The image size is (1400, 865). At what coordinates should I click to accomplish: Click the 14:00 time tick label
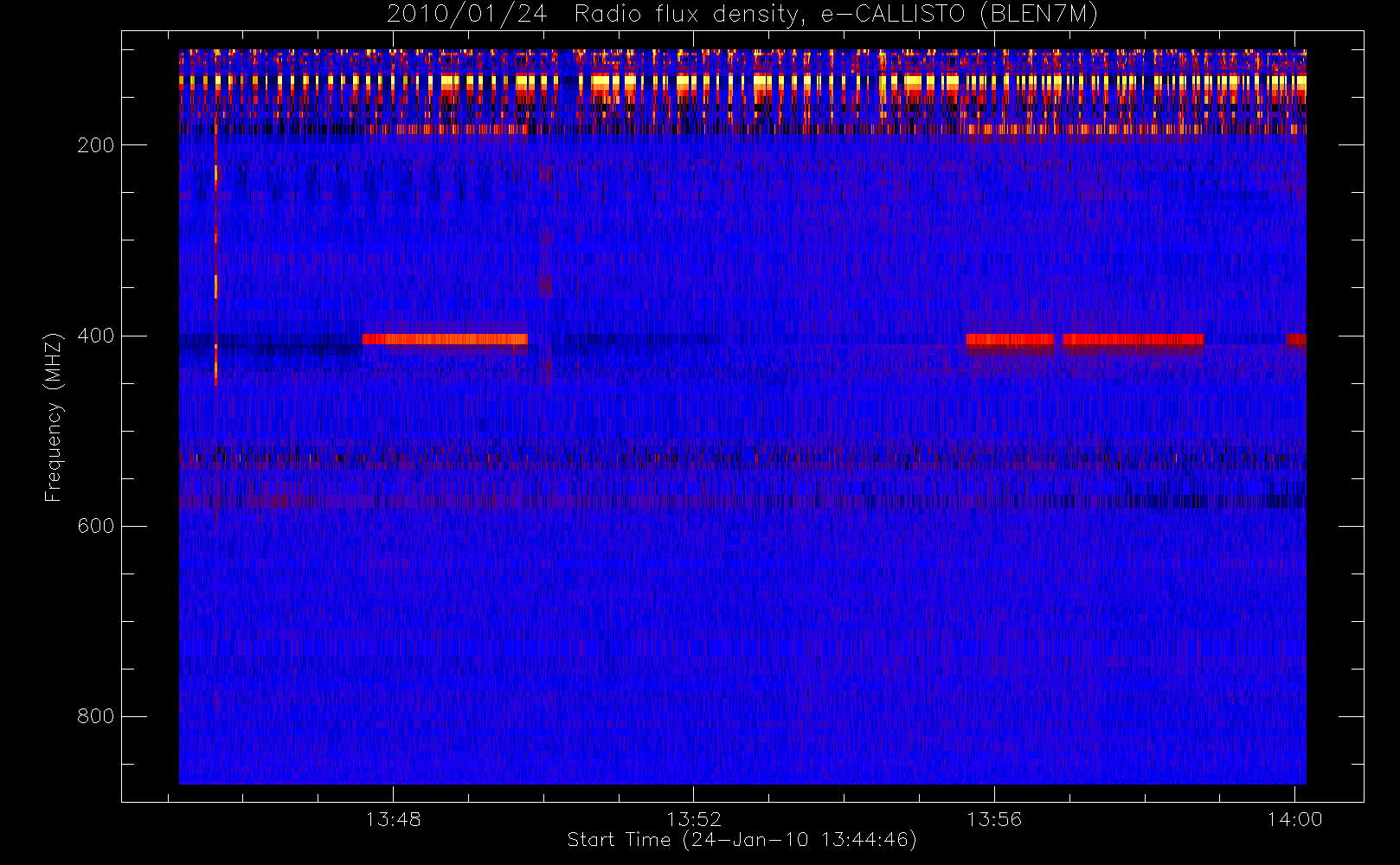(x=1294, y=819)
